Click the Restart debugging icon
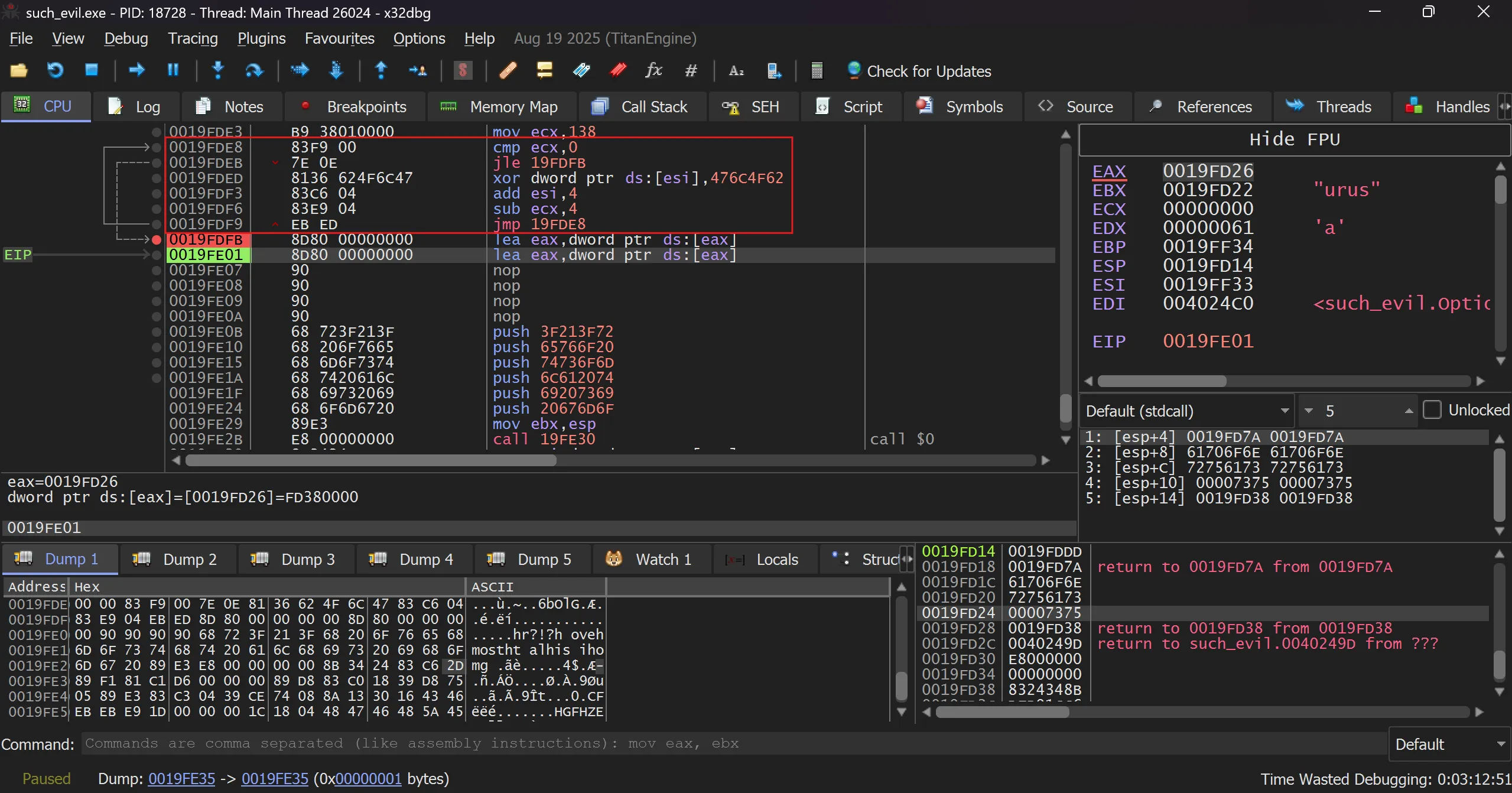 click(x=55, y=70)
